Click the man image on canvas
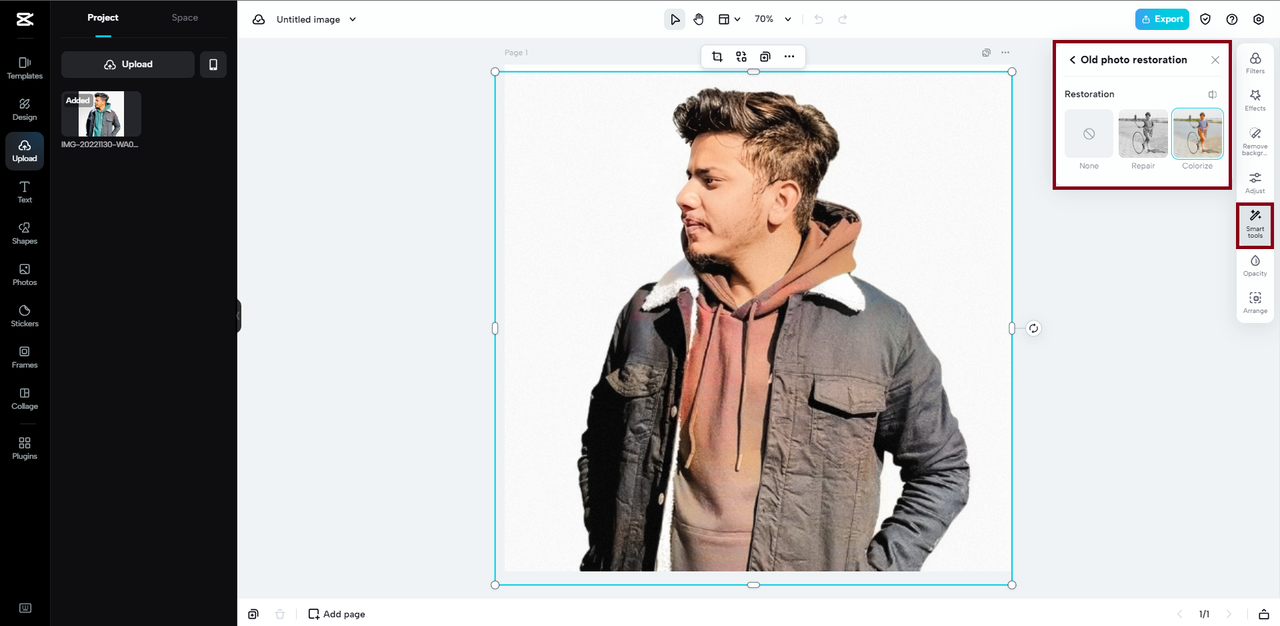Viewport: 1280px width, 626px height. pyautogui.click(x=753, y=328)
